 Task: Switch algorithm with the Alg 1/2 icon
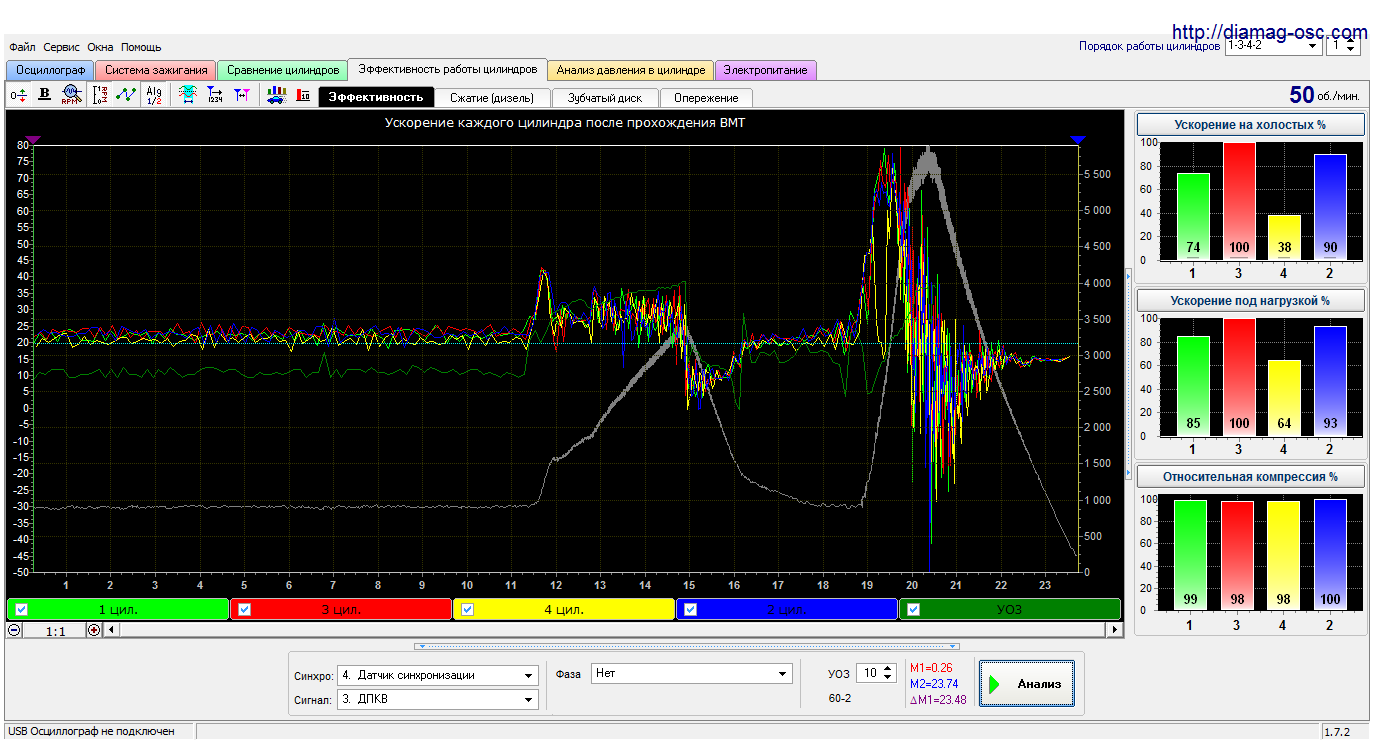[x=153, y=95]
